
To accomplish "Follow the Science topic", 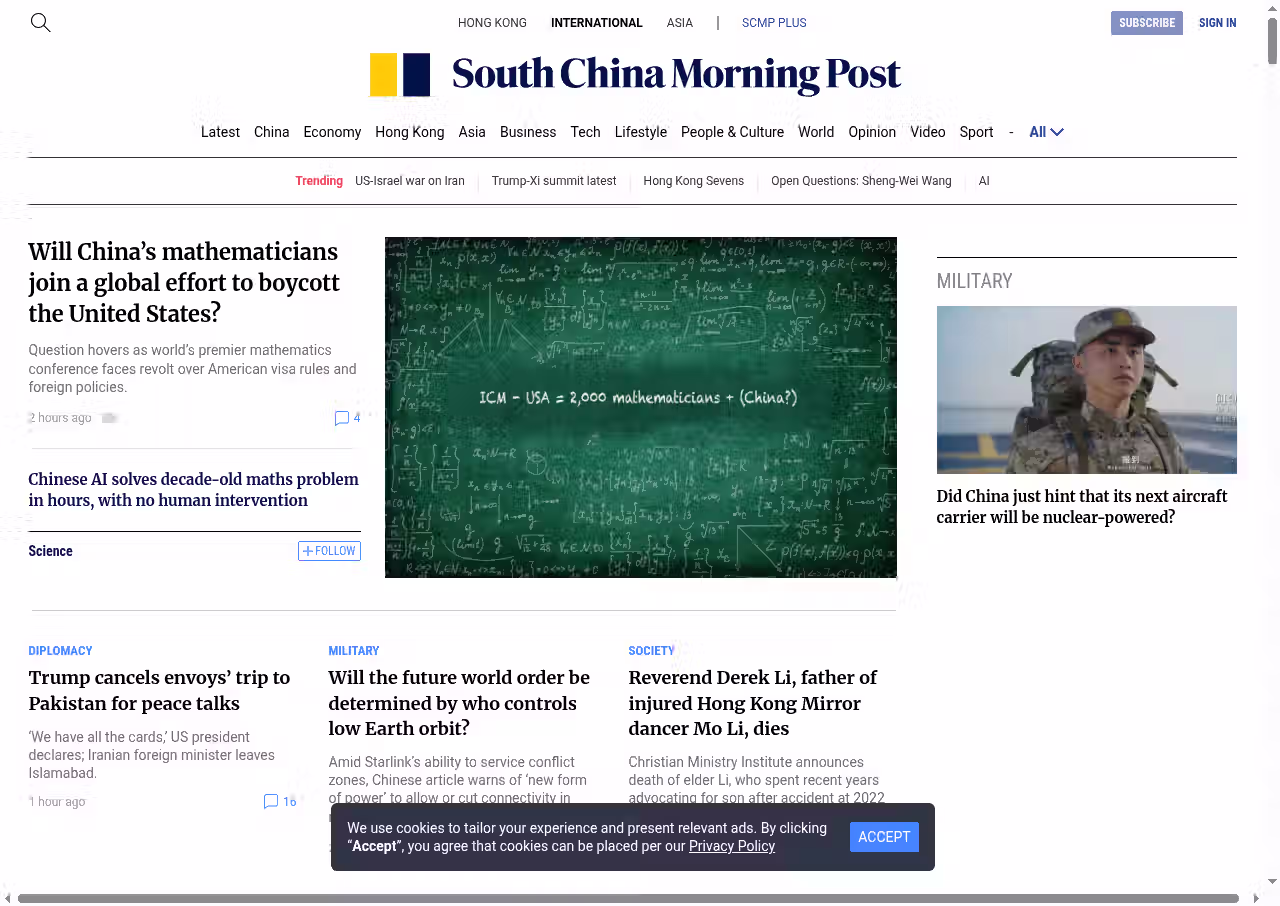I will (329, 551).
